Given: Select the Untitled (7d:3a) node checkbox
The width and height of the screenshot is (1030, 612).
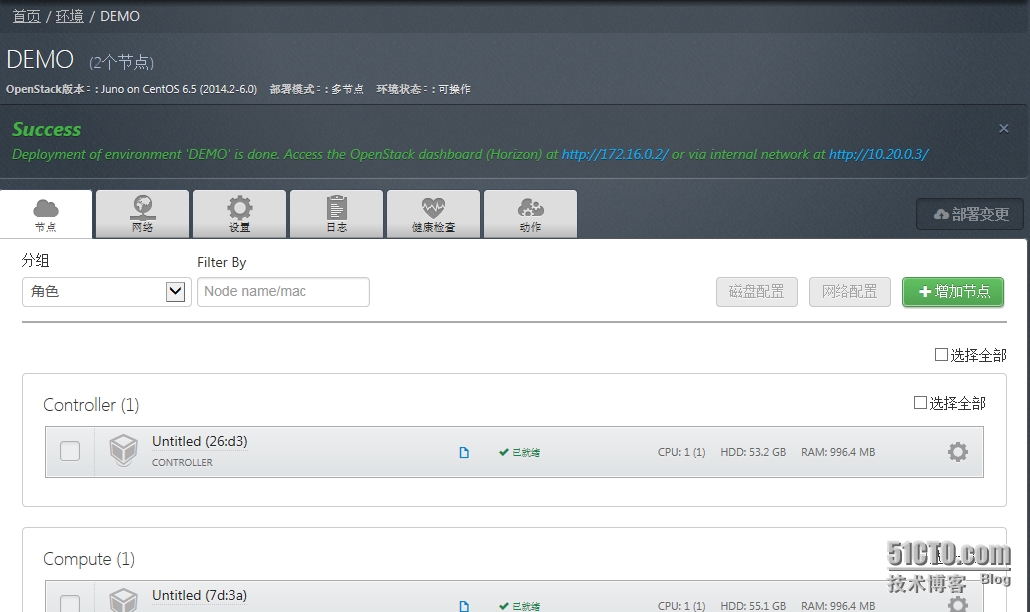Looking at the screenshot, I should pyautogui.click(x=70, y=603).
